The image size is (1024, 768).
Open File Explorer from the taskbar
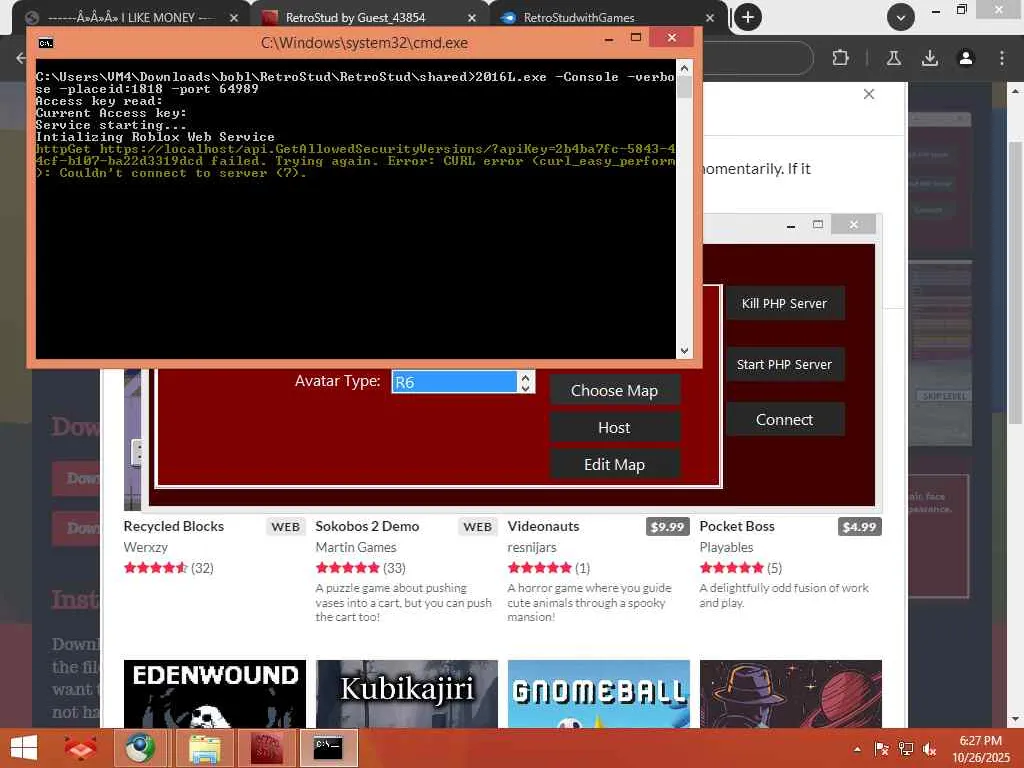(x=204, y=748)
